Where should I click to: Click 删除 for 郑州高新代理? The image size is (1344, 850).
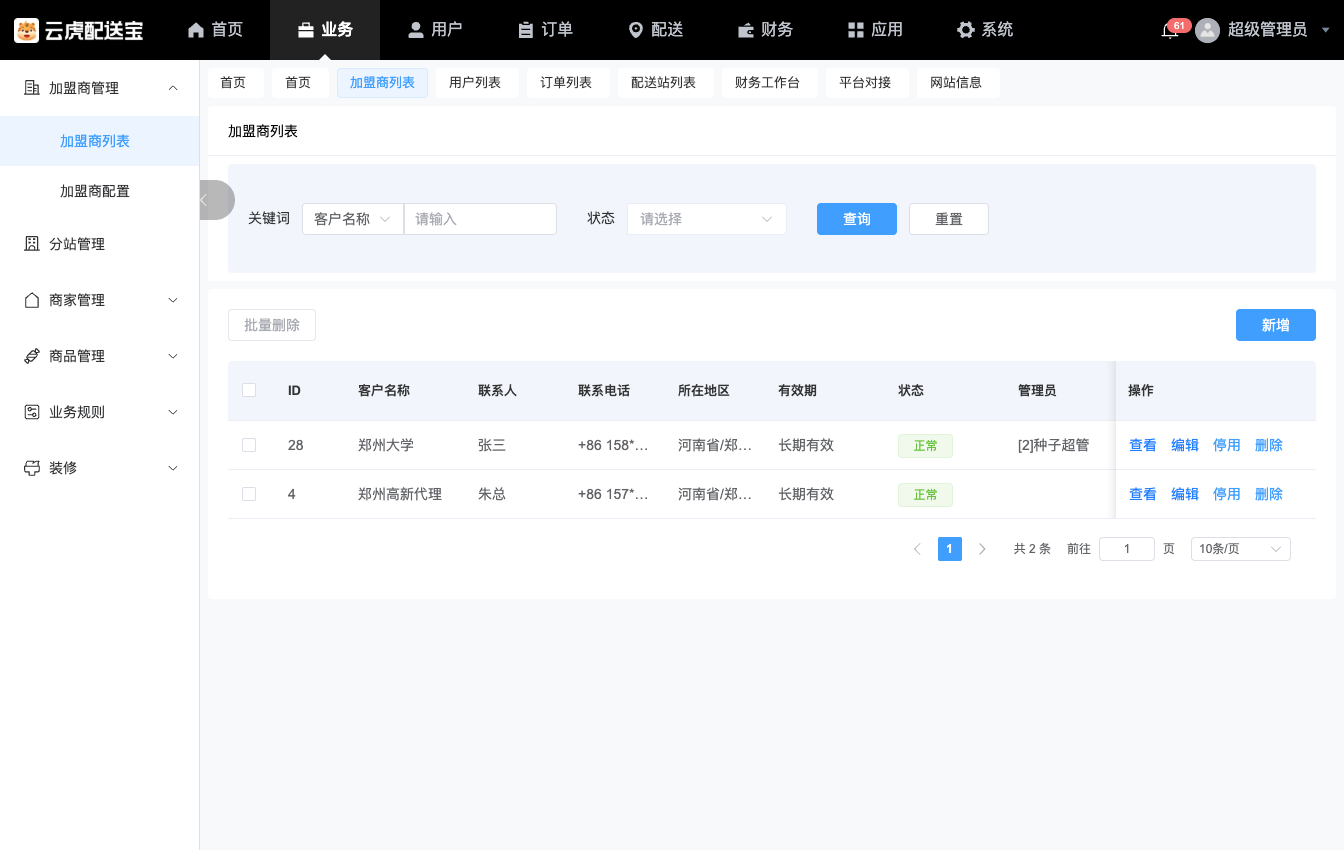pos(1269,494)
